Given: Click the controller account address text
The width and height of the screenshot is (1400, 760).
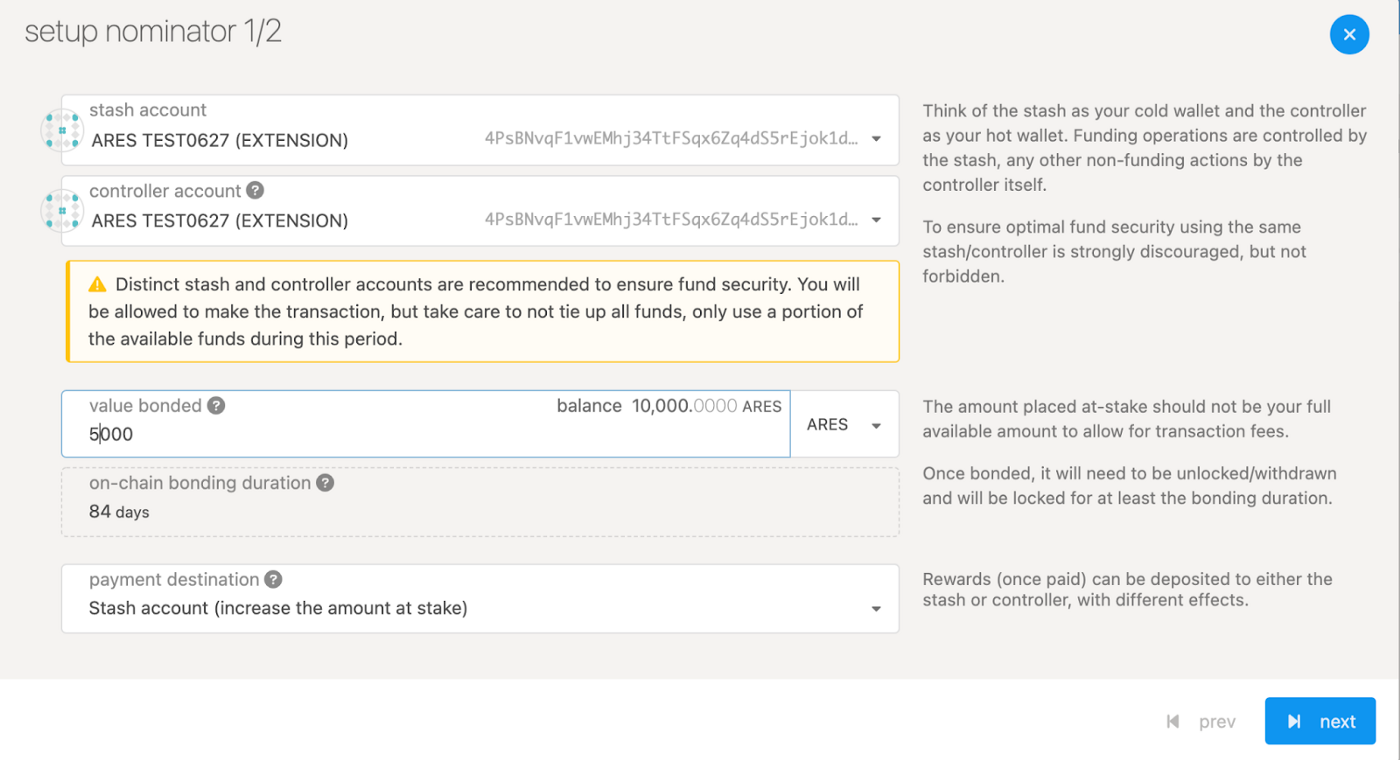Looking at the screenshot, I should (671, 219).
